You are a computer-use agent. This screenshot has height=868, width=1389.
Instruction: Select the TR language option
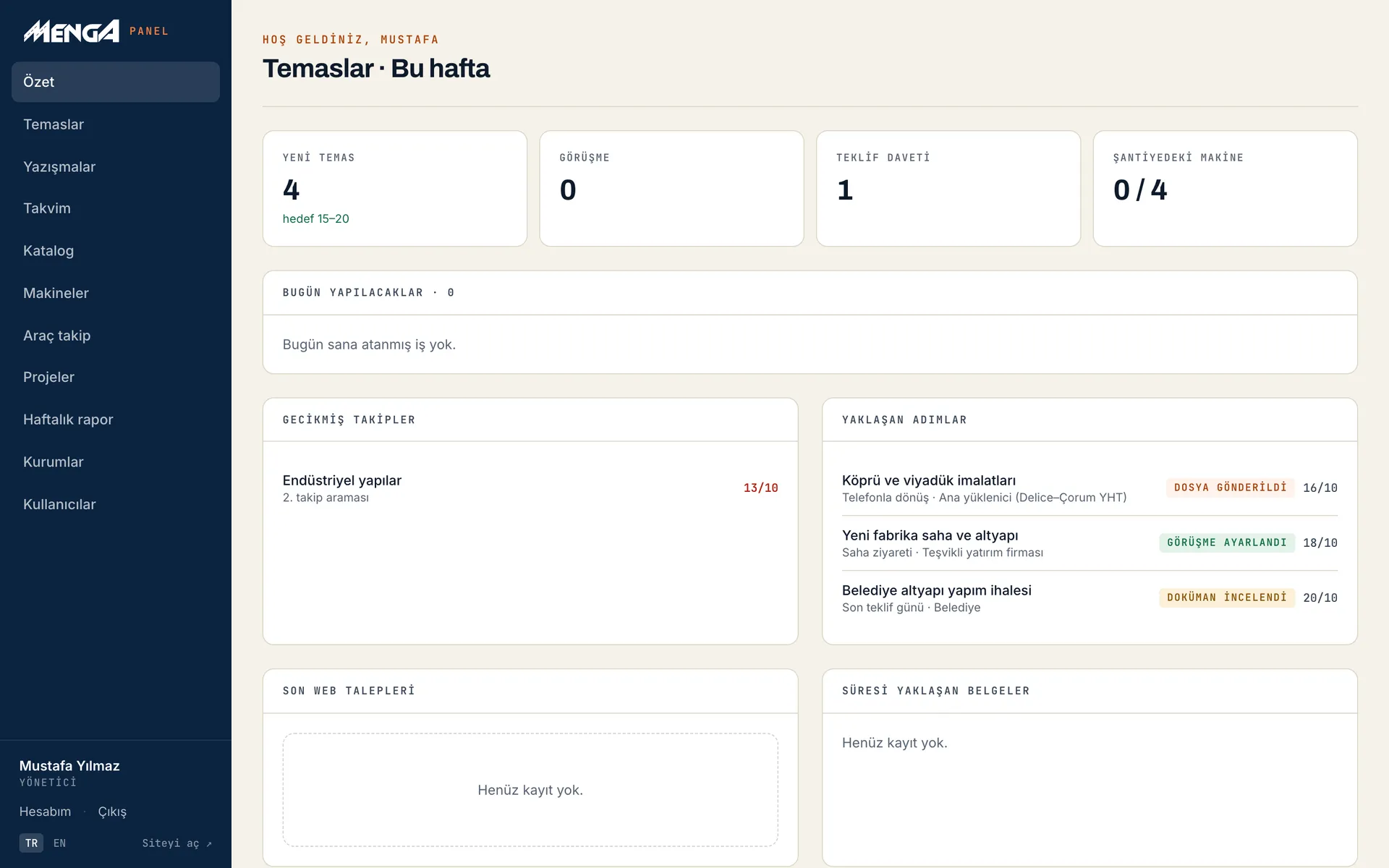point(31,843)
